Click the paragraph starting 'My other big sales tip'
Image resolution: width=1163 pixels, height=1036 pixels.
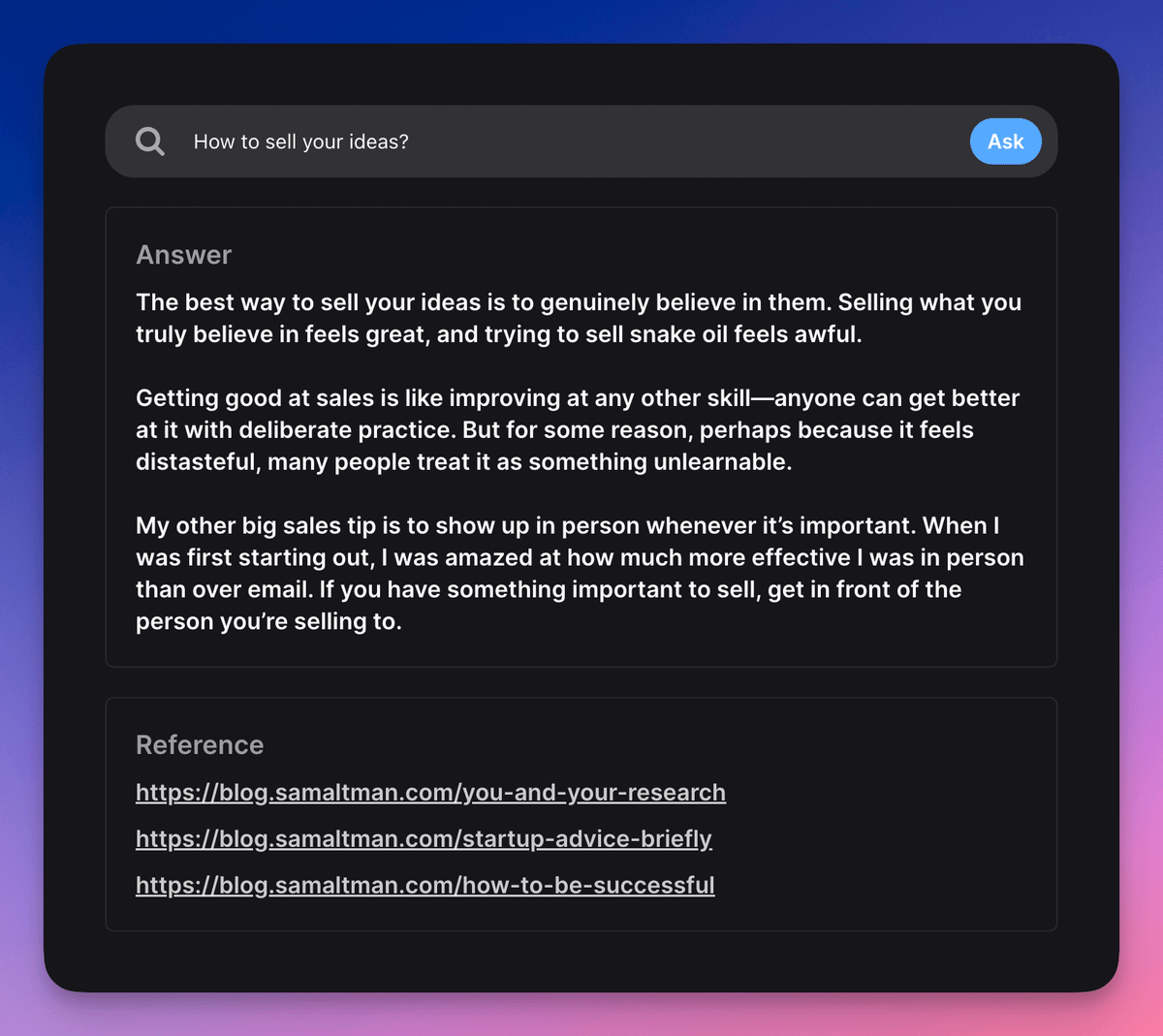coord(580,573)
